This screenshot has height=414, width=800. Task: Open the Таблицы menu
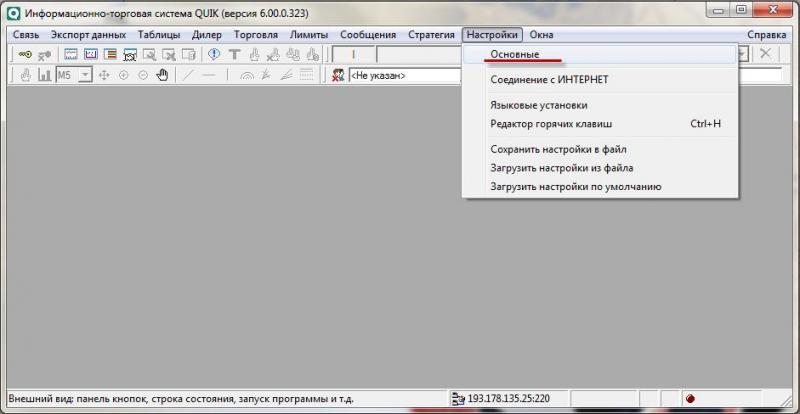(159, 35)
